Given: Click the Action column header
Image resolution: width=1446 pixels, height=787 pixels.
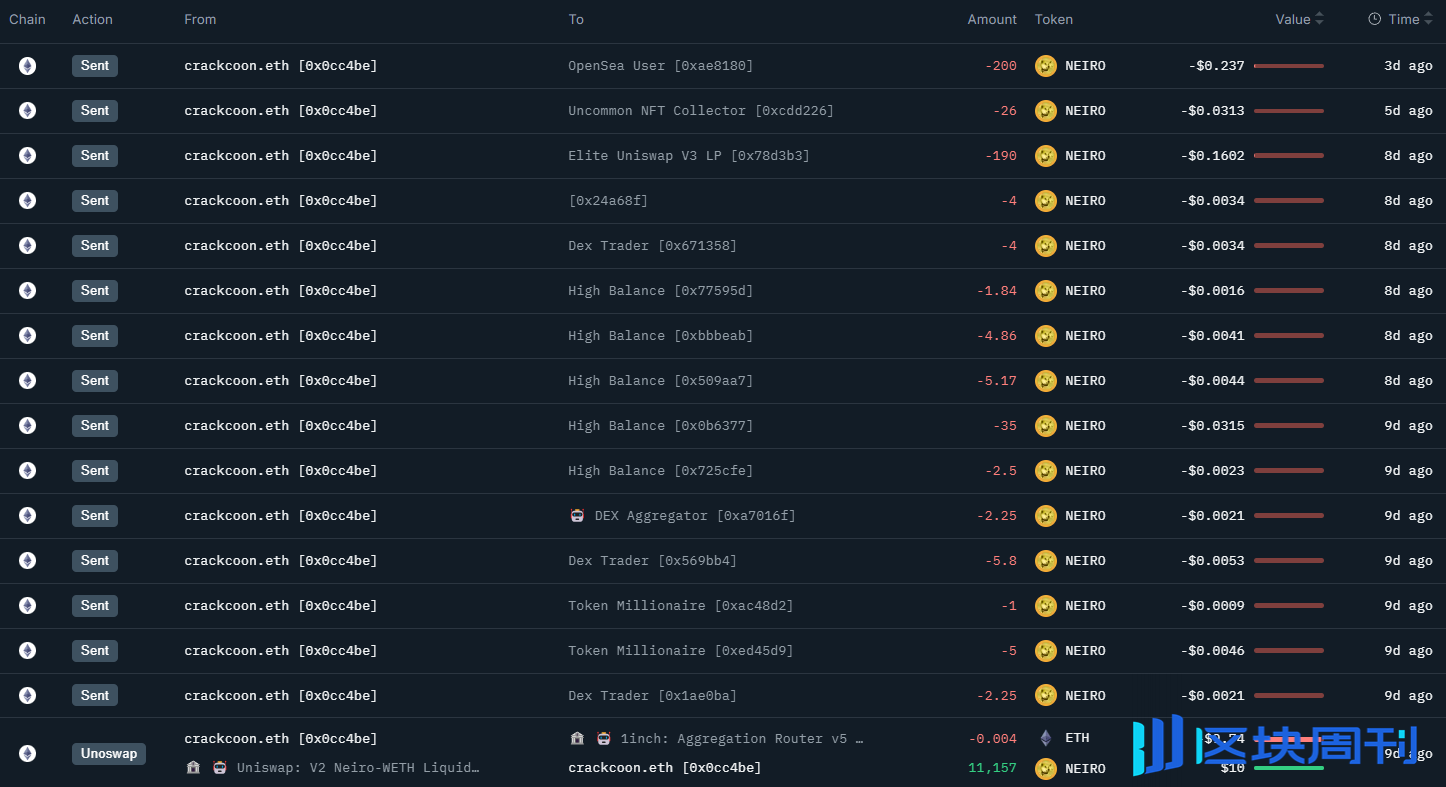Looking at the screenshot, I should (92, 19).
